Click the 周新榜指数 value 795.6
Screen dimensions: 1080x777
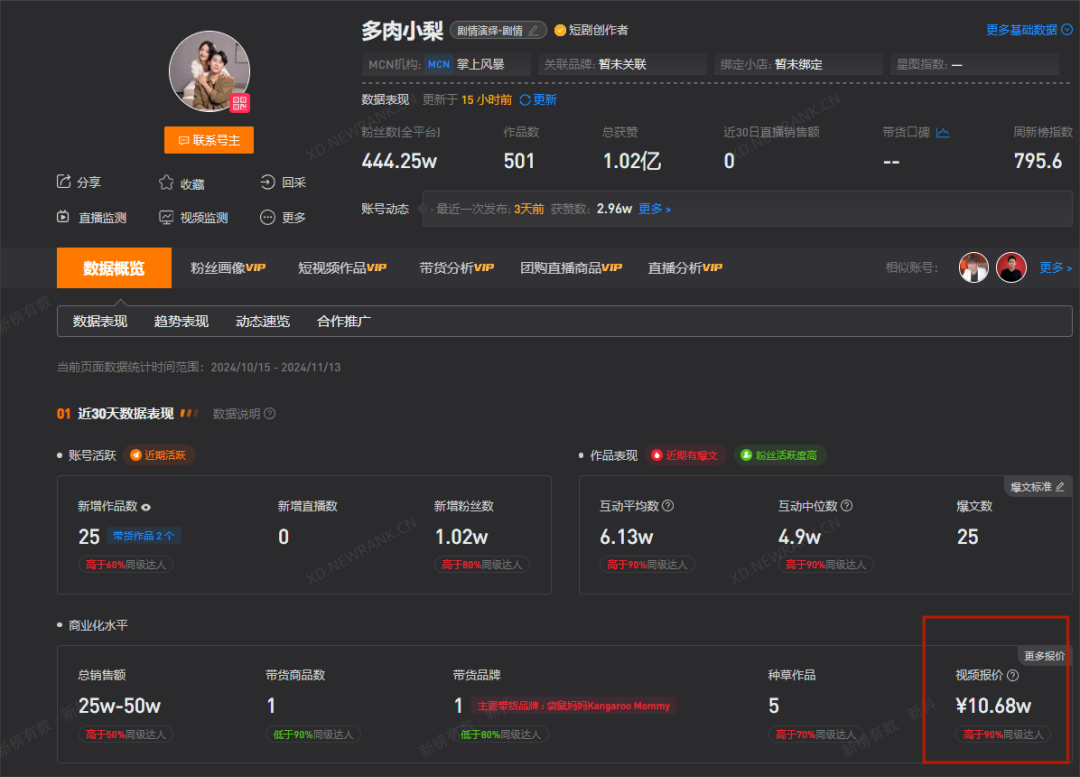tap(1038, 161)
